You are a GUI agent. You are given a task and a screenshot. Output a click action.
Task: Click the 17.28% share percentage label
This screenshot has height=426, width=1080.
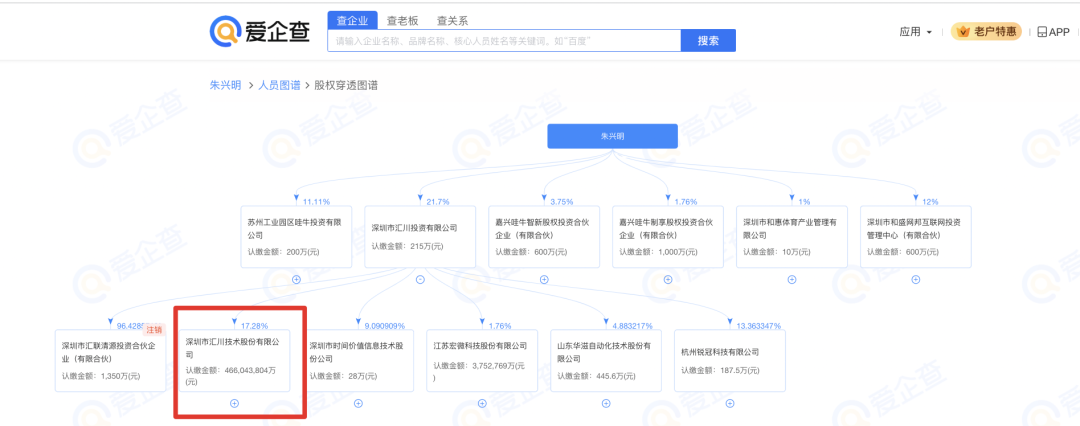pos(254,325)
